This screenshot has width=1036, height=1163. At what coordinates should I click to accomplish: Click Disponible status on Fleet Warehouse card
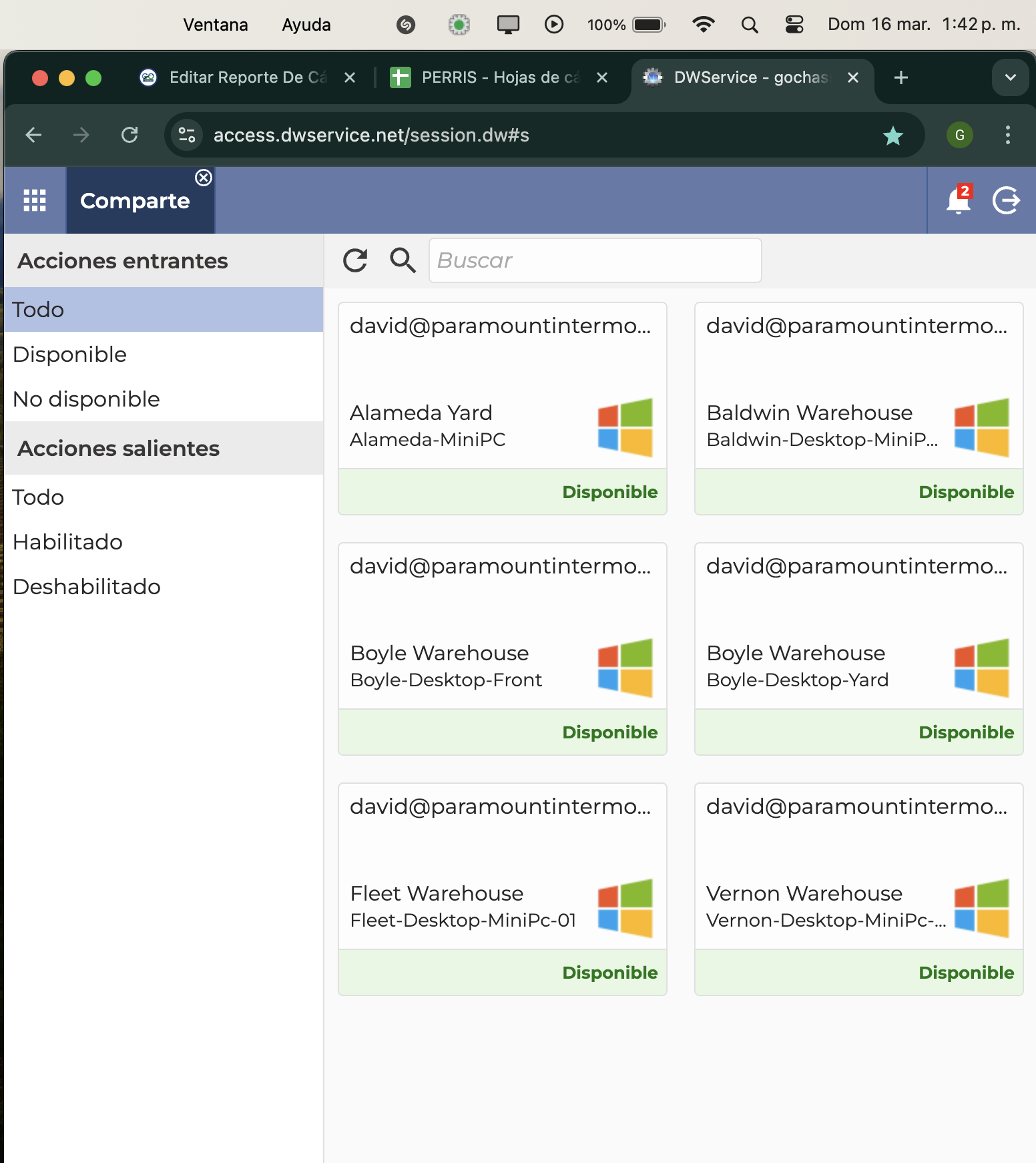tap(610, 973)
